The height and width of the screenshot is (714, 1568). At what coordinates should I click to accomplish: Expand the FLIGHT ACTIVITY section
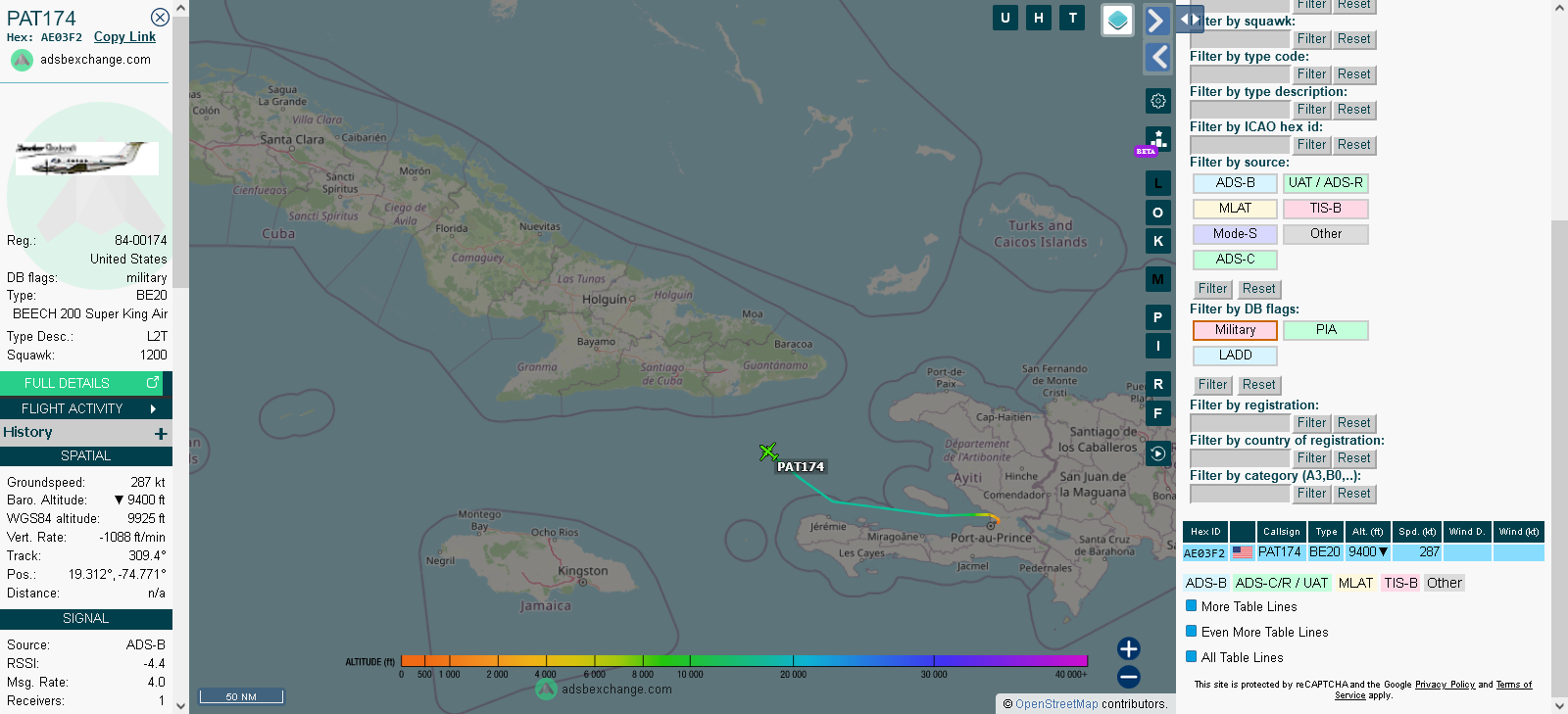coord(86,408)
